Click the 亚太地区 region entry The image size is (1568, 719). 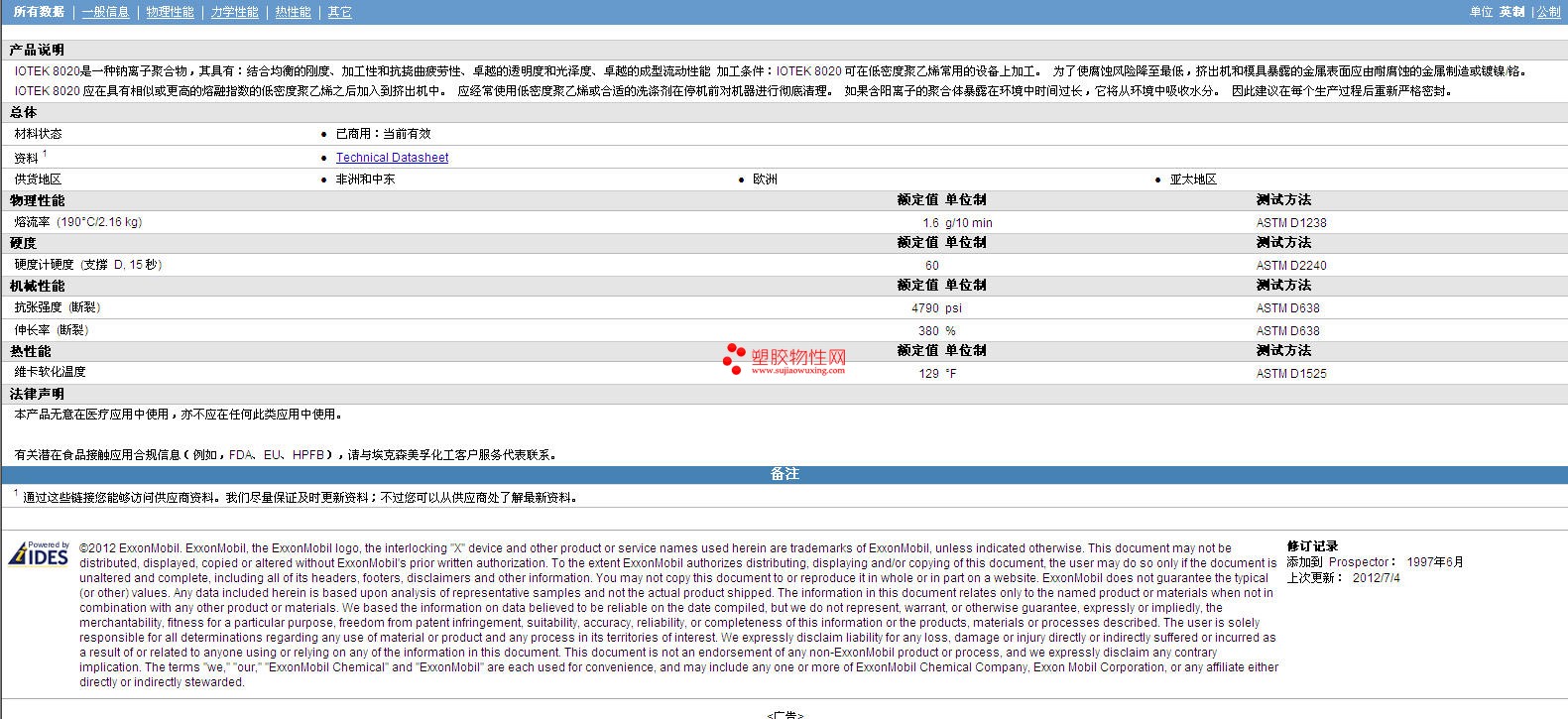pyautogui.click(x=1193, y=180)
